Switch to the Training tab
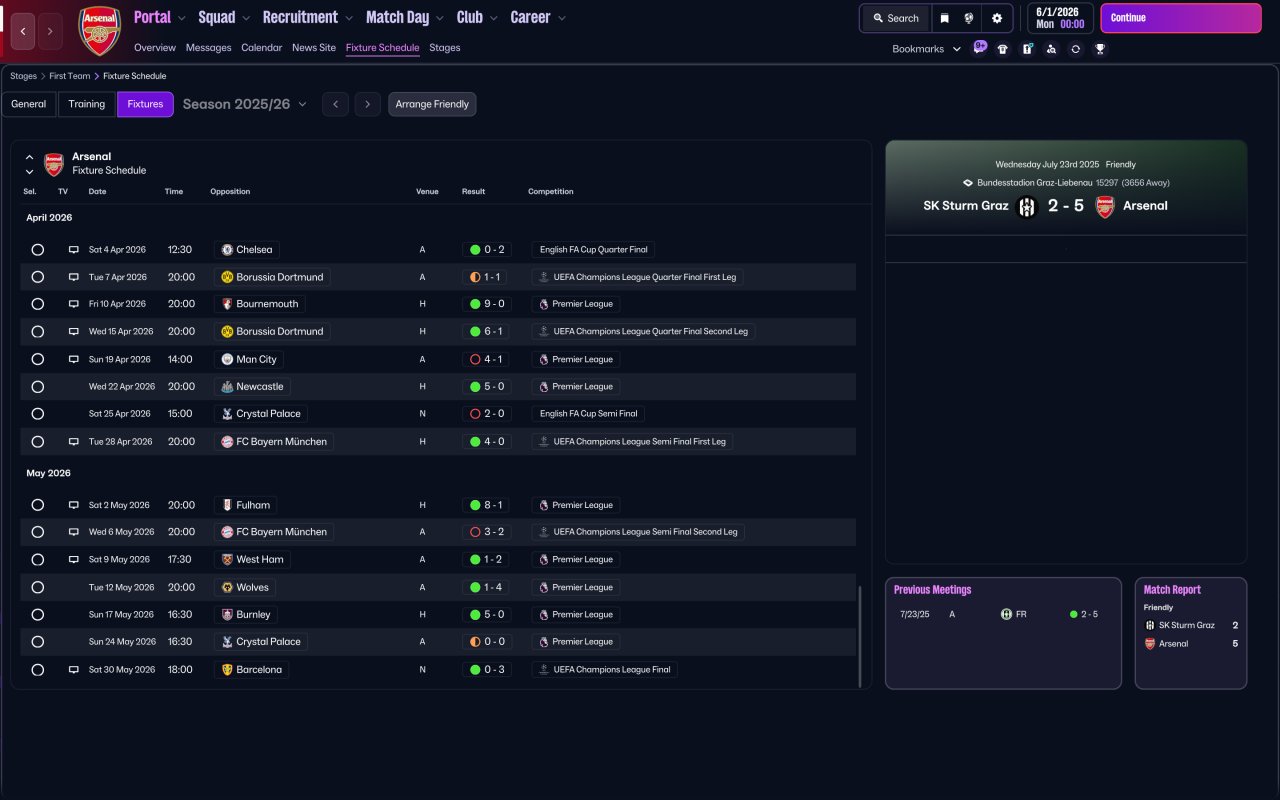1280x800 pixels. click(87, 104)
